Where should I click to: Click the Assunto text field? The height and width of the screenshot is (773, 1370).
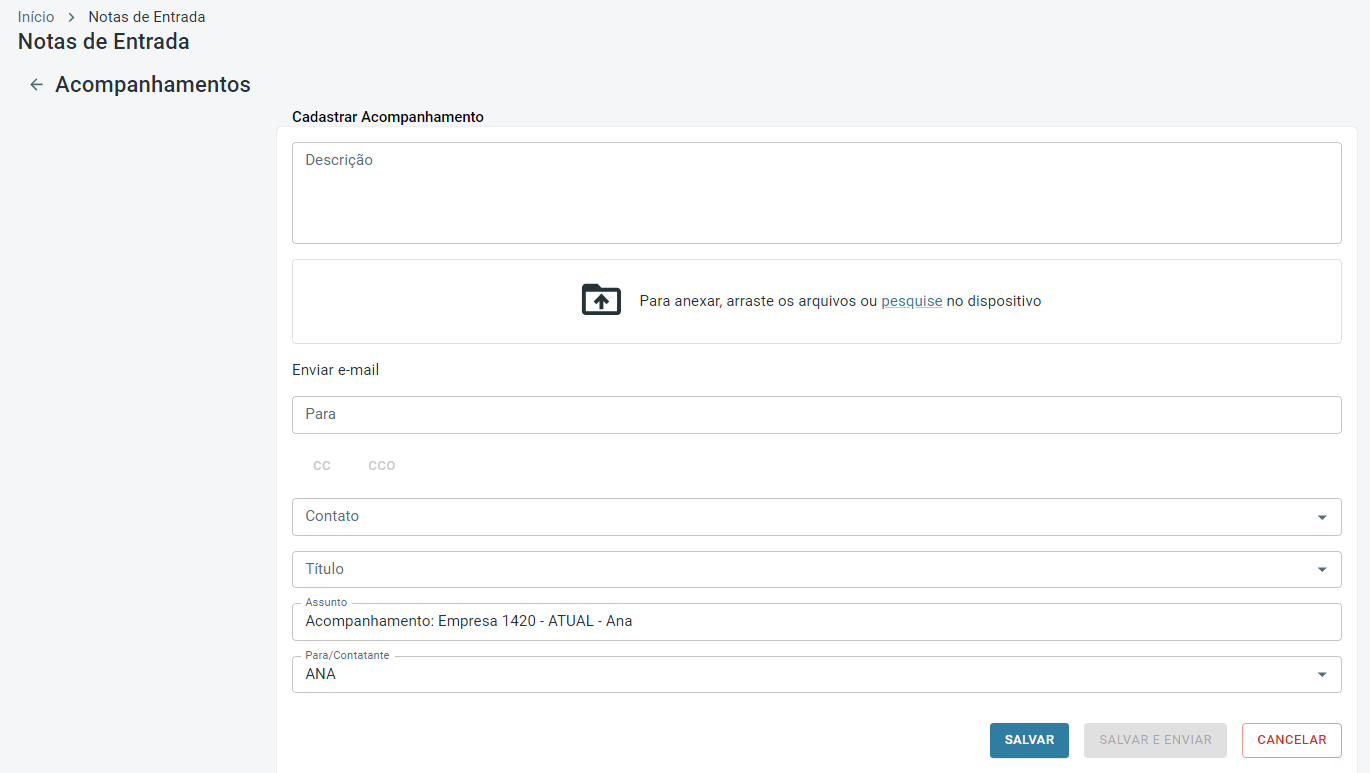(x=816, y=622)
